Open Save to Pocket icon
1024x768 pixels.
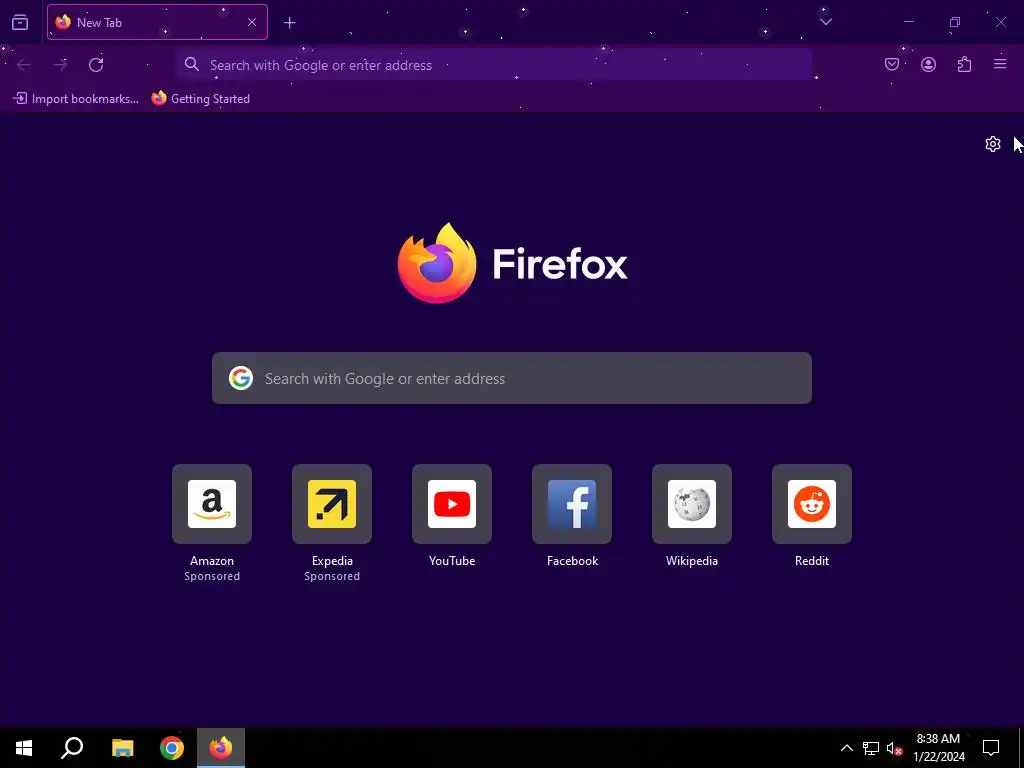[x=892, y=64]
